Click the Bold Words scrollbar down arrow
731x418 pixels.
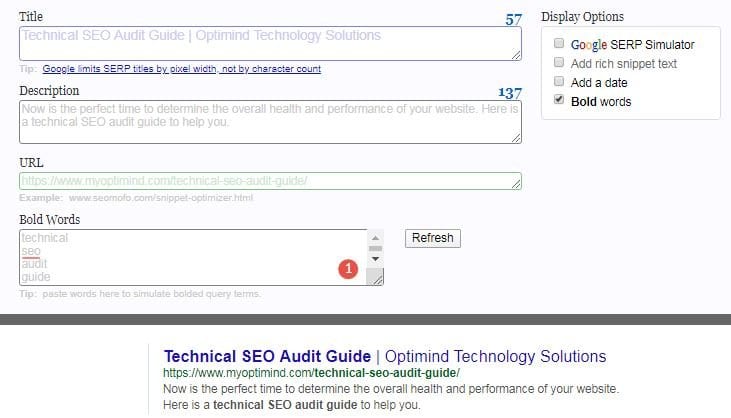(x=375, y=259)
